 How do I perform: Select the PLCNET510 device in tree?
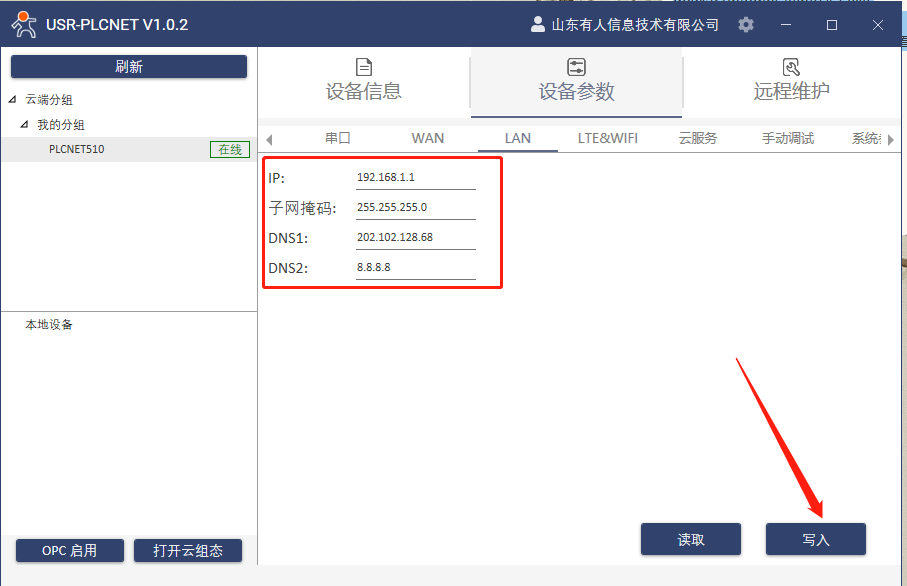click(77, 150)
